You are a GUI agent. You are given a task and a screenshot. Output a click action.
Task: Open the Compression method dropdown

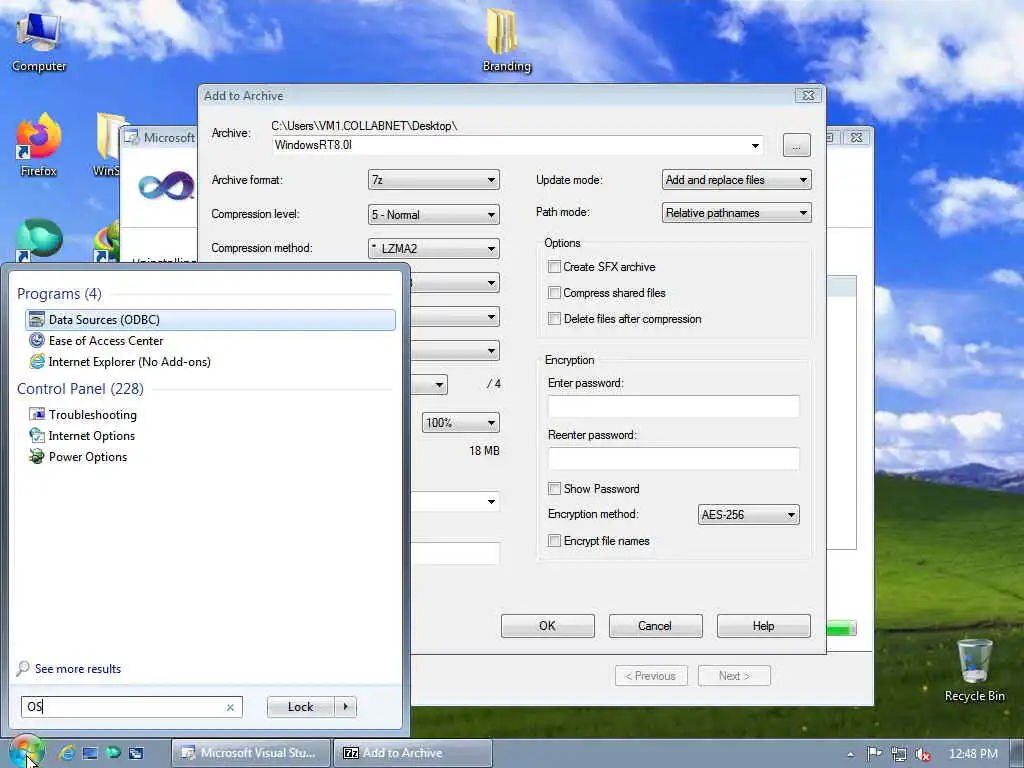(x=434, y=248)
